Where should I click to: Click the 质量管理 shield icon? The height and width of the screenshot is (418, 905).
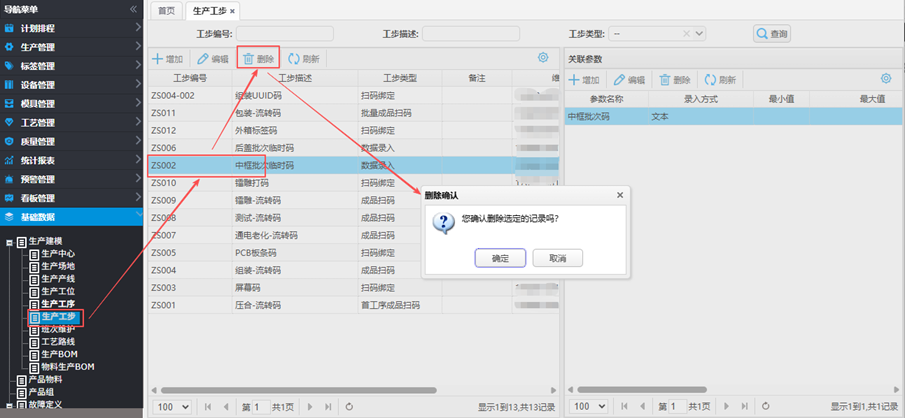tap(9, 141)
